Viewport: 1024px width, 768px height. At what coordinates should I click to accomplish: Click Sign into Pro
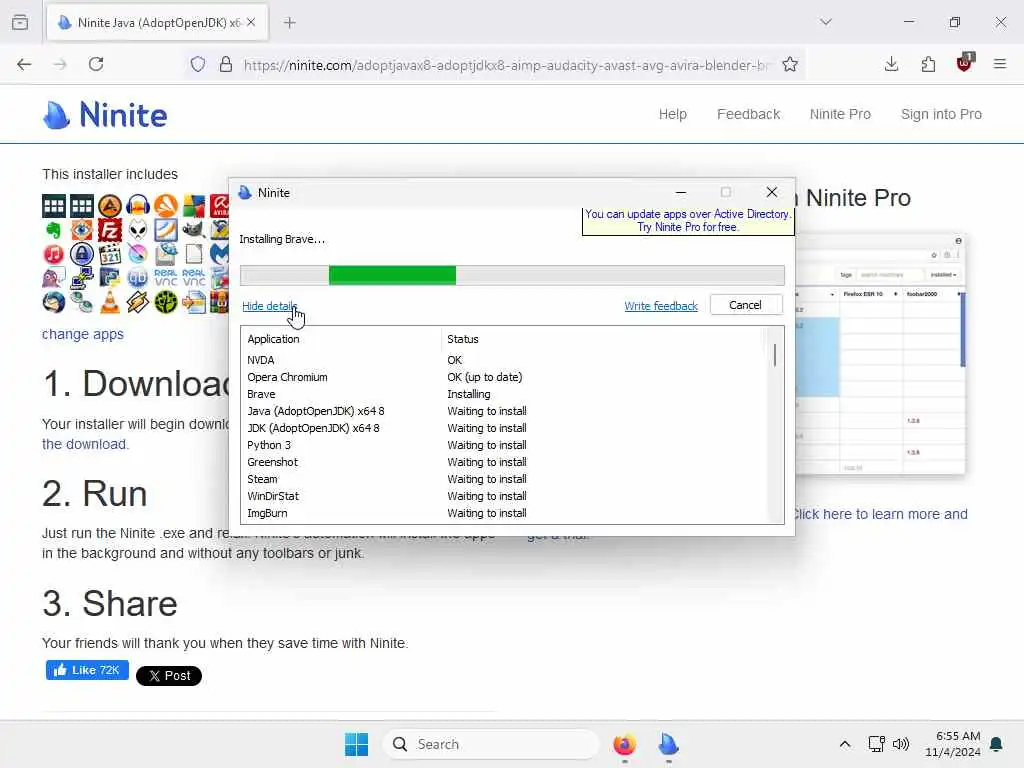(x=941, y=114)
